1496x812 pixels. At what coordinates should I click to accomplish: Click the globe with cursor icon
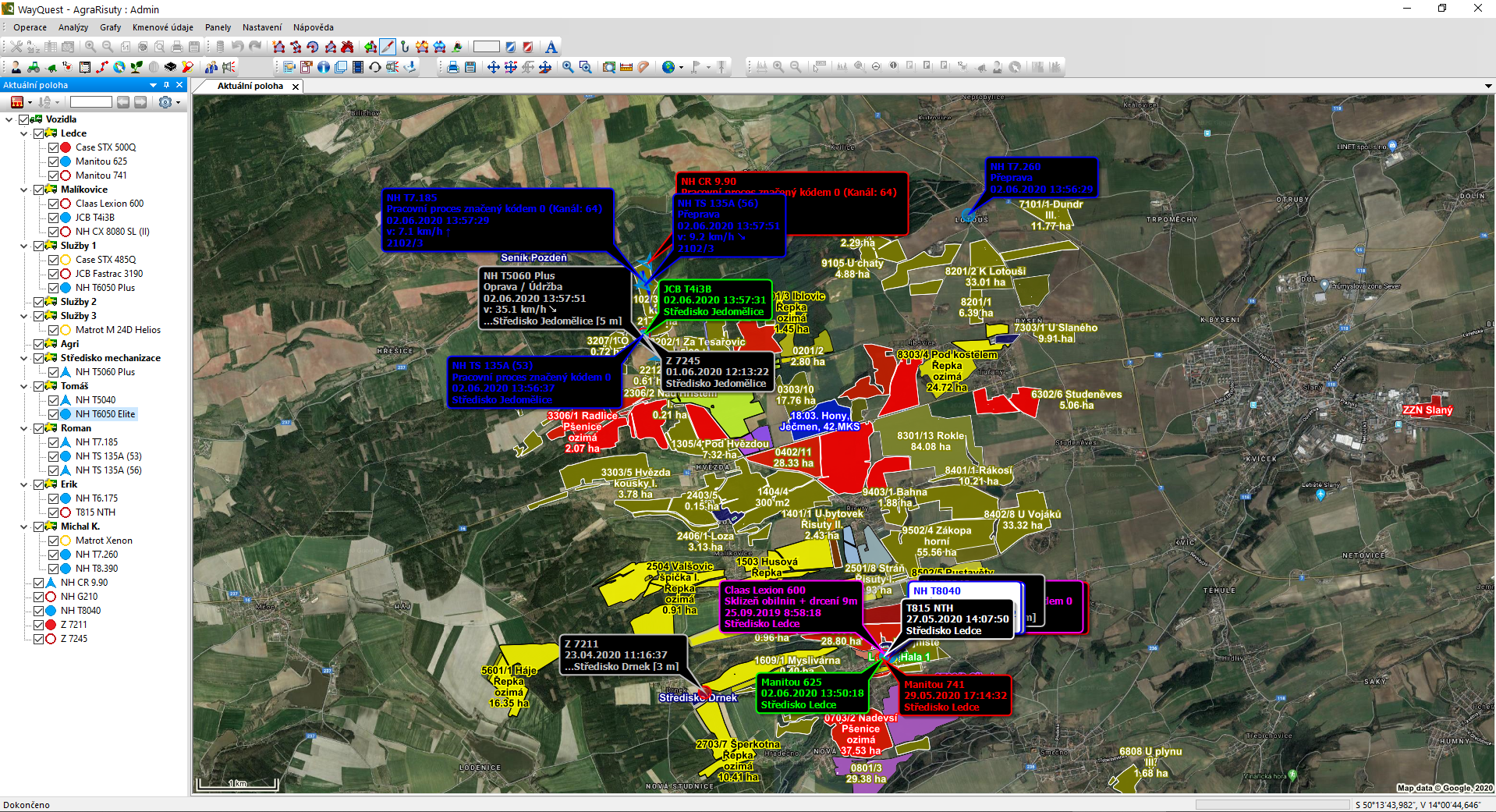click(x=119, y=67)
